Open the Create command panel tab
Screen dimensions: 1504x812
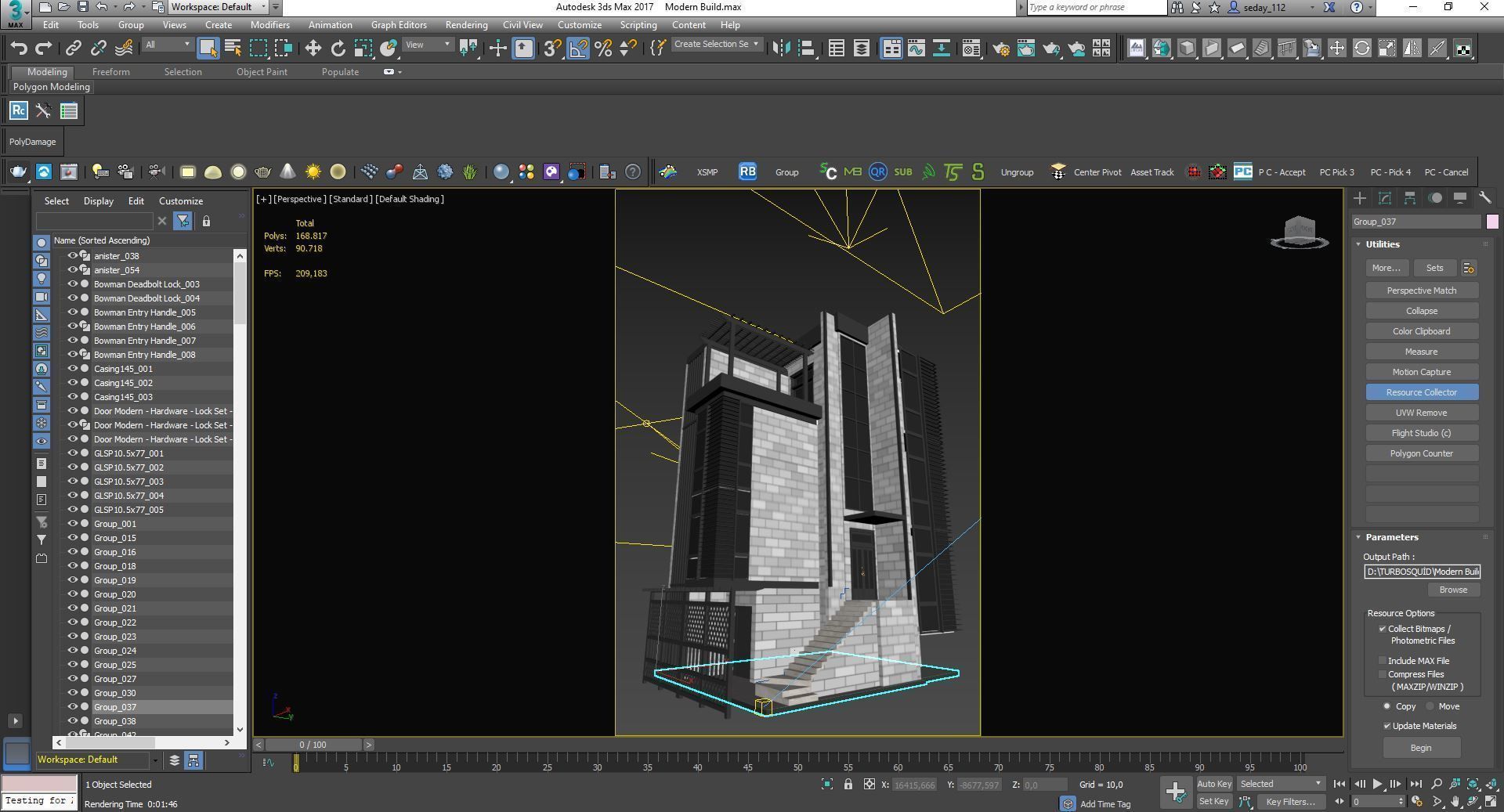[x=1359, y=198]
